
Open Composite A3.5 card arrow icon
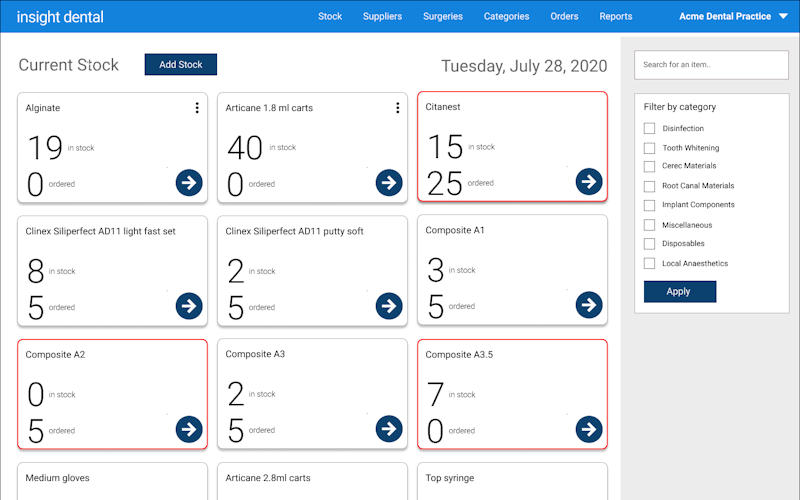[589, 429]
